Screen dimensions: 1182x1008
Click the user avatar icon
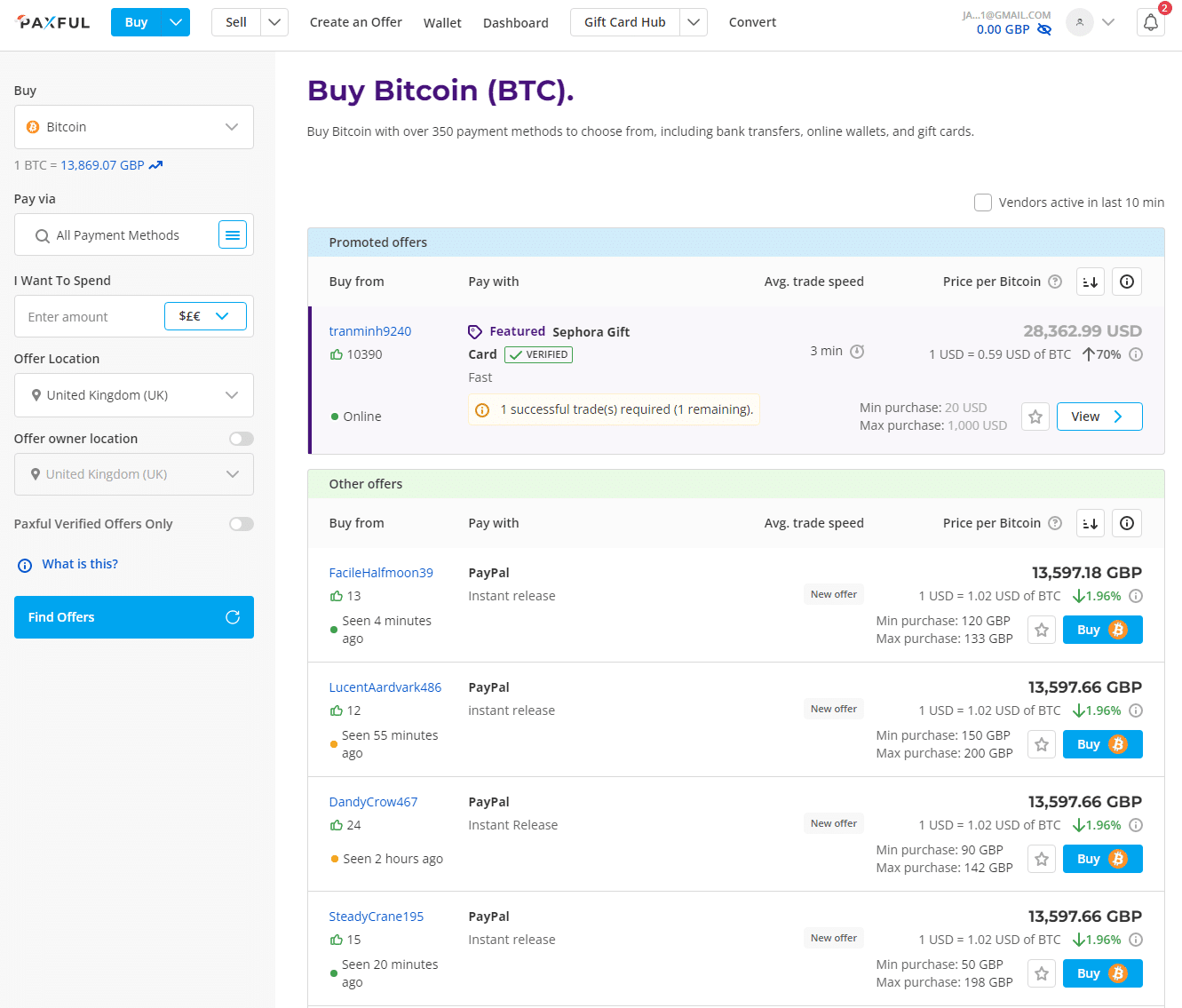[1079, 22]
